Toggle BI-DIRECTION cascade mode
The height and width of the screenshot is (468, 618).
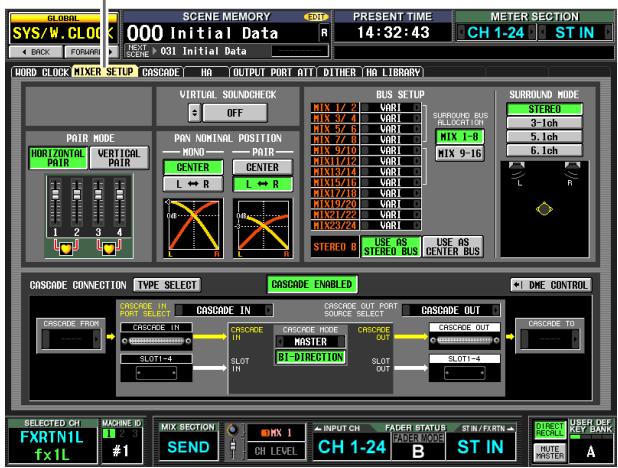coord(311,357)
